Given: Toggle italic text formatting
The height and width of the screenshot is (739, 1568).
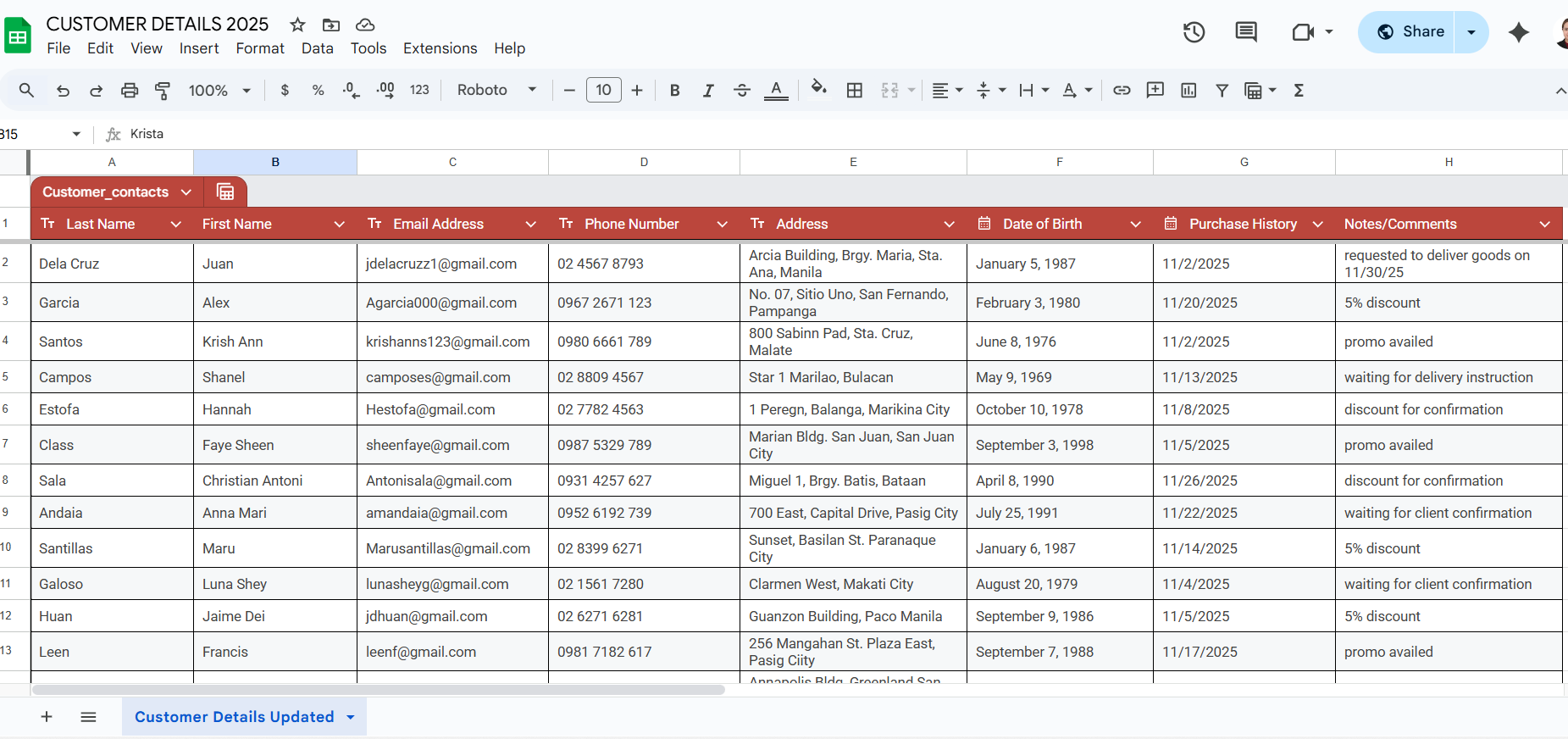Looking at the screenshot, I should tap(708, 91).
